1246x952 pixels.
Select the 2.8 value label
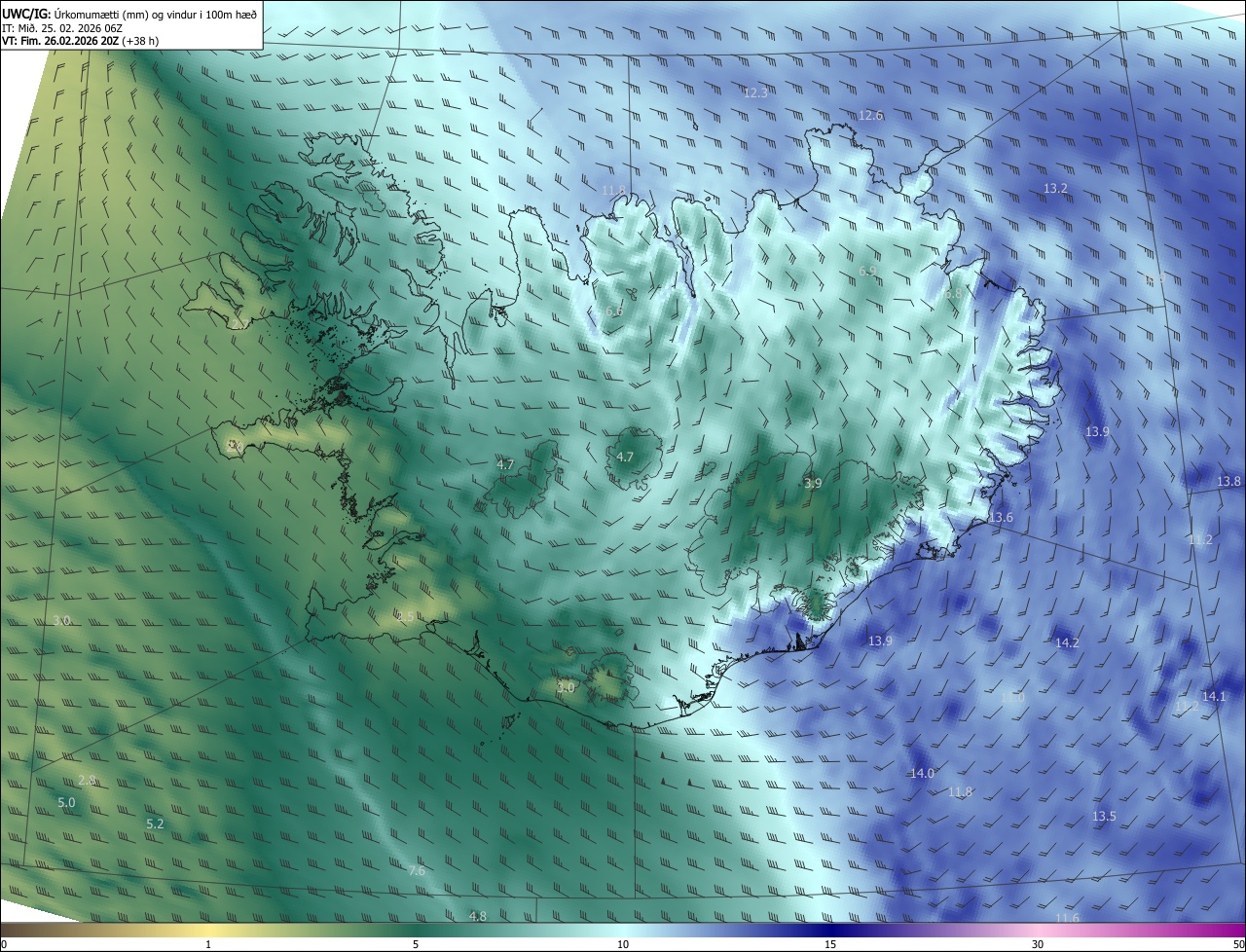coord(87,781)
